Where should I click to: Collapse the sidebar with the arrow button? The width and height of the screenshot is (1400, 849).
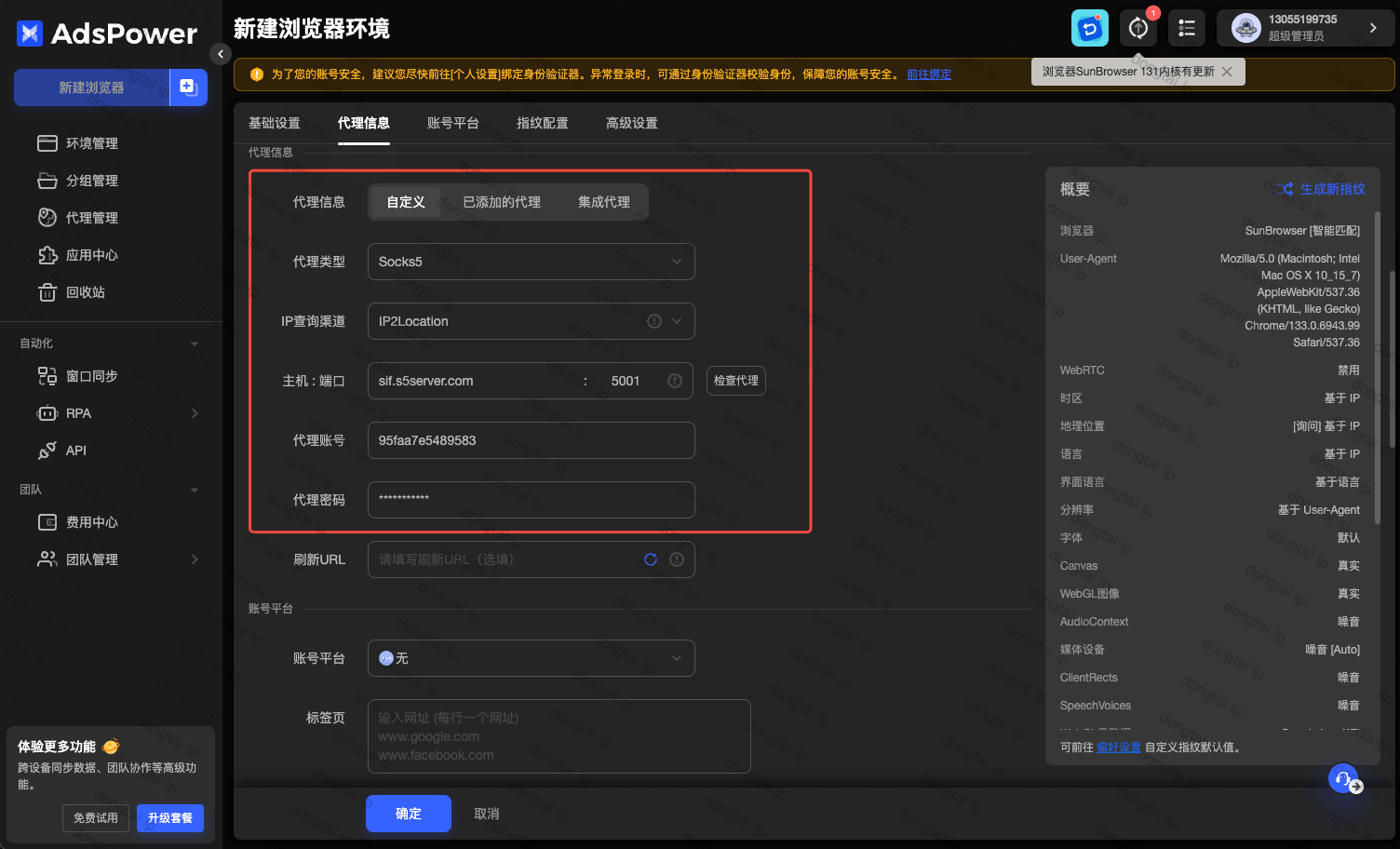[x=221, y=54]
